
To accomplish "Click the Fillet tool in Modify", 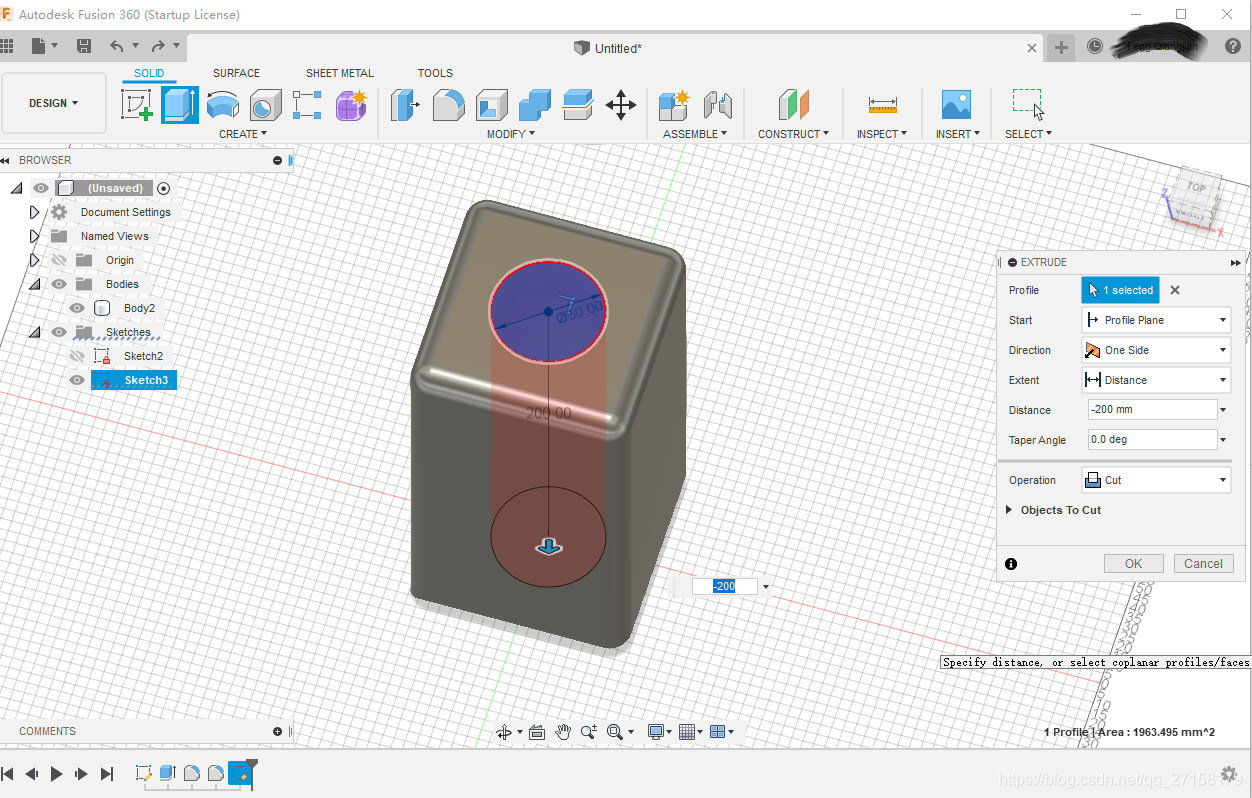I will [x=448, y=104].
